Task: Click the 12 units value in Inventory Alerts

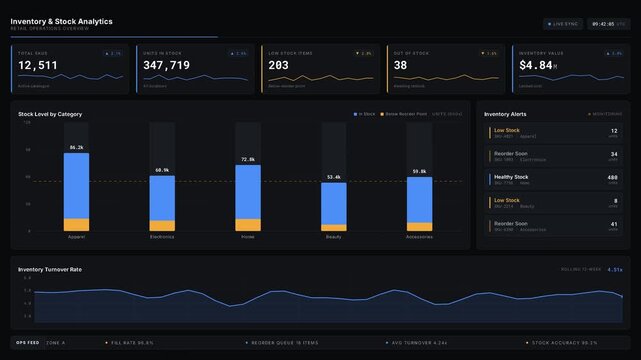Action: pos(614,131)
